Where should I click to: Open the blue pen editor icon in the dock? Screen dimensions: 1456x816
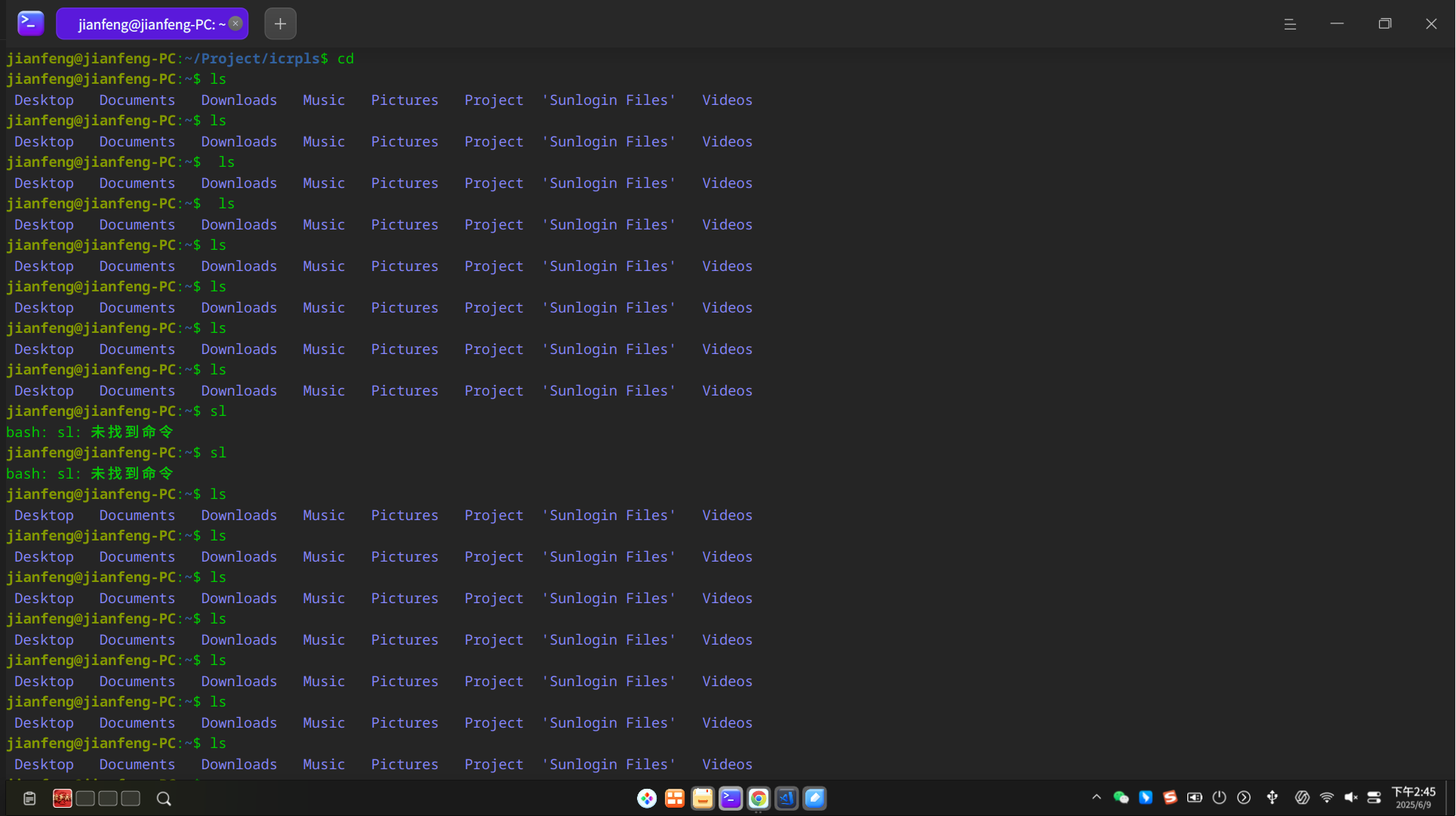point(814,799)
